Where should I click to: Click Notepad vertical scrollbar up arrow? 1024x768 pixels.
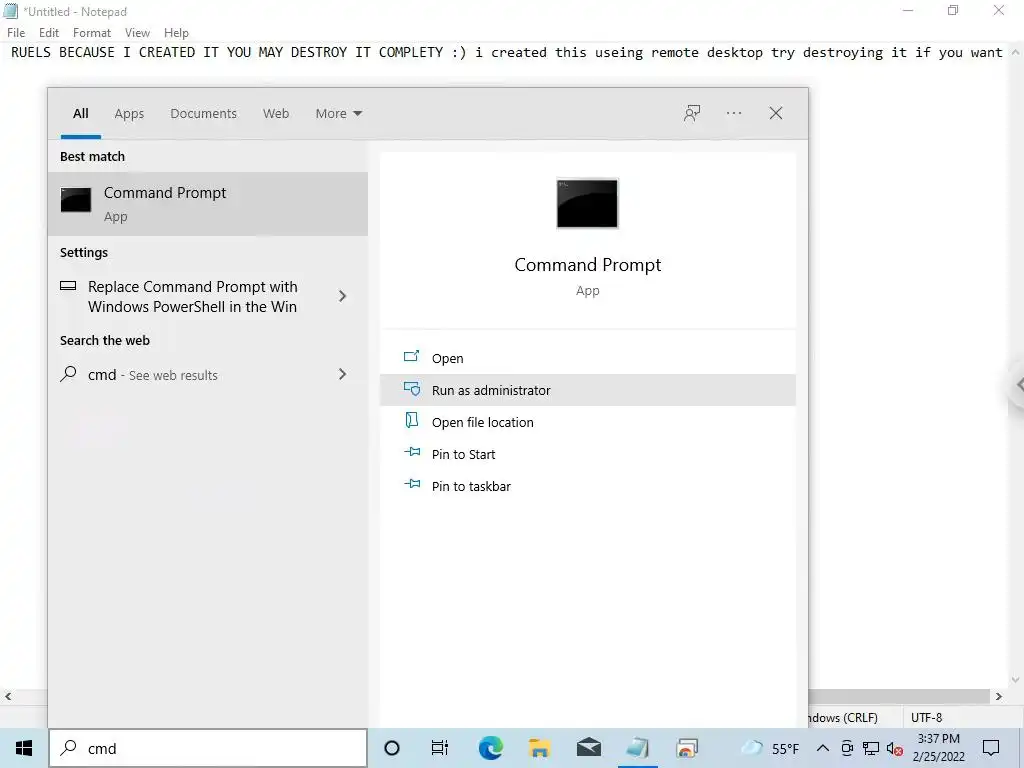(x=1015, y=52)
